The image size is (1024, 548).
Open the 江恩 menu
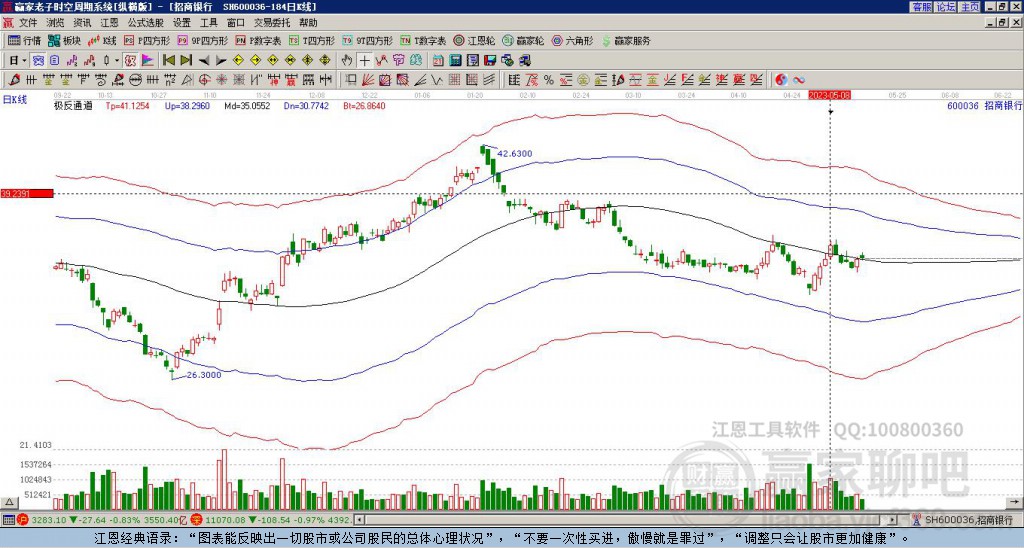click(110, 23)
